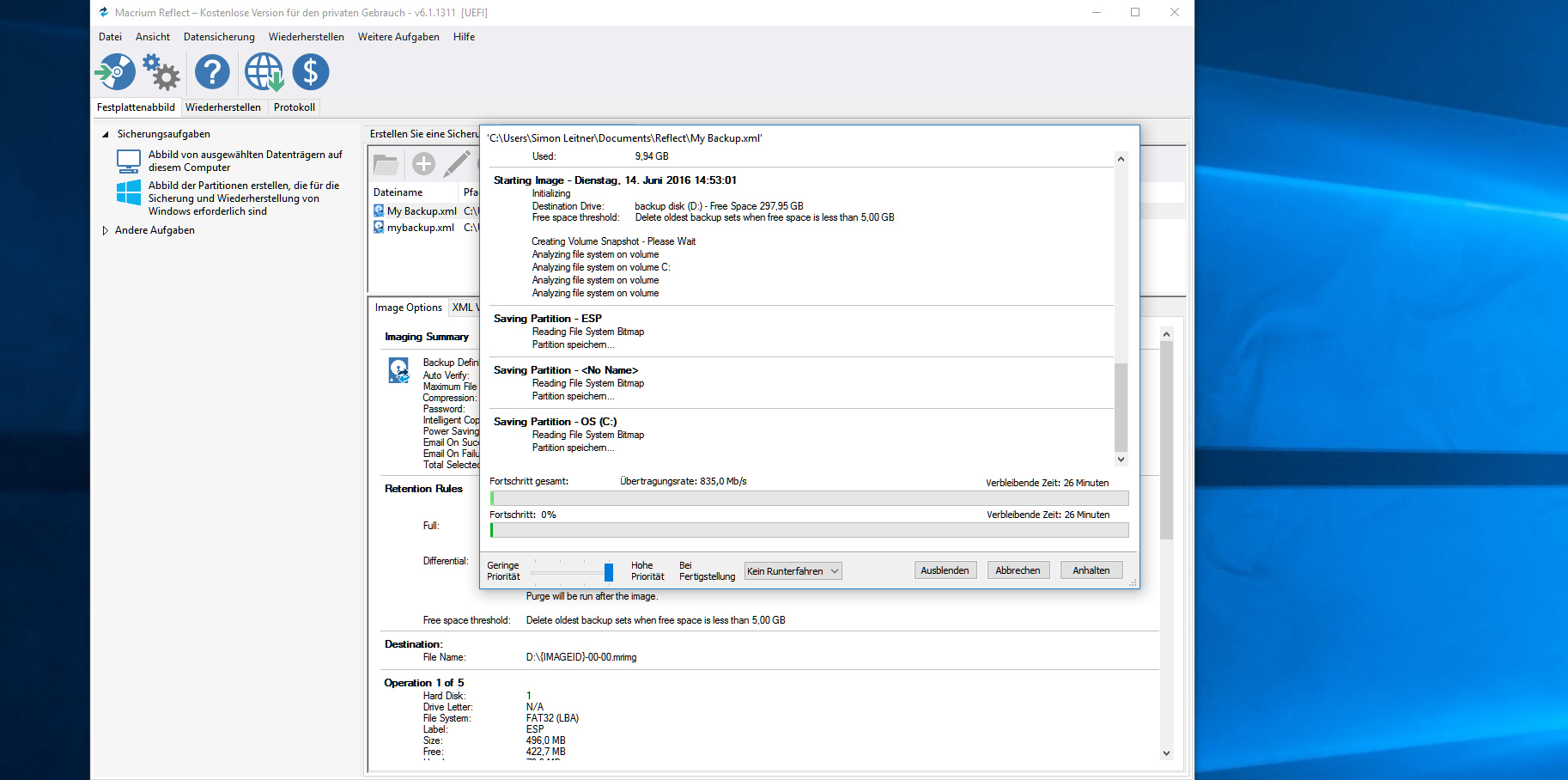Click the priority slider handle
Image resolution: width=1568 pixels, height=780 pixels.
pyautogui.click(x=609, y=571)
